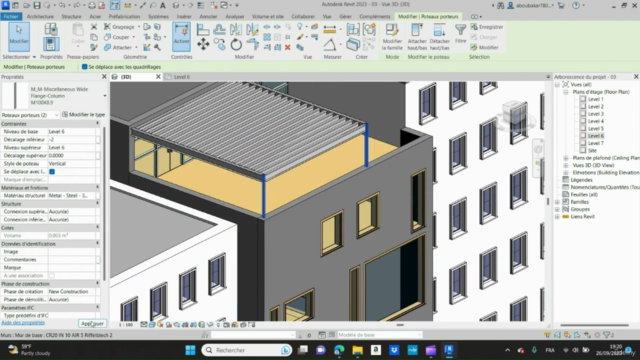Click the Print icon in quick access toolbar
Viewport: 640px width, 360px height.
pyautogui.click(x=92, y=5)
